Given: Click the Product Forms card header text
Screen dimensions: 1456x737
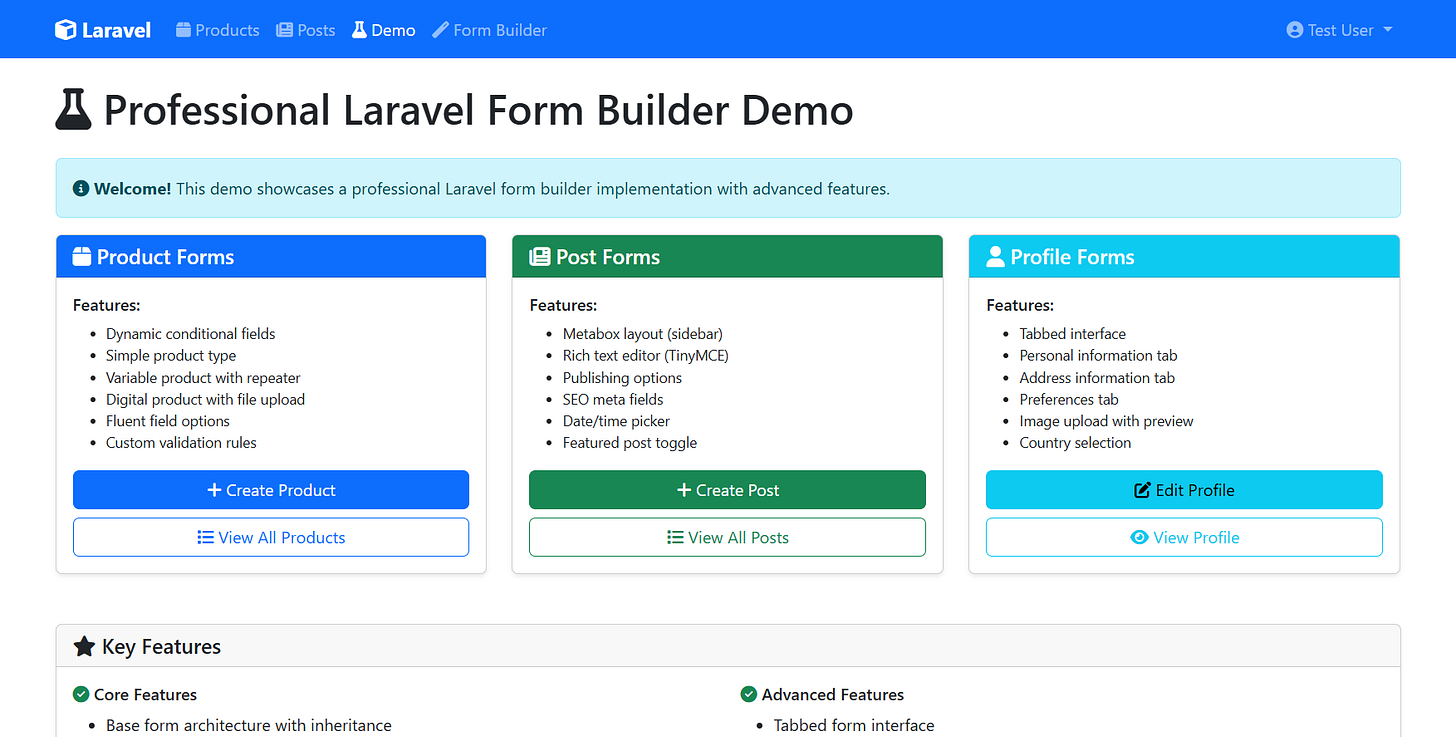Looking at the screenshot, I should 165,257.
